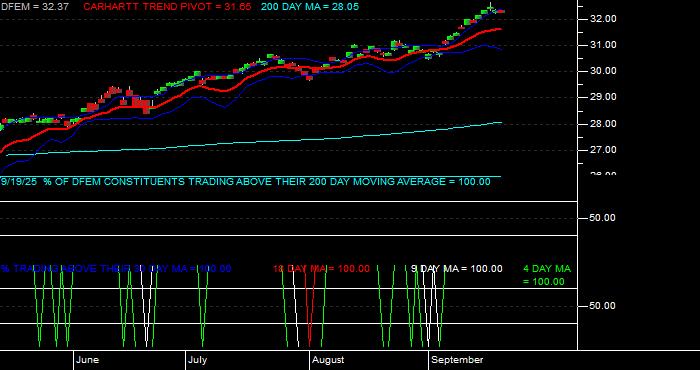Click the DFEM = 32.37 price label

[x=34, y=7]
